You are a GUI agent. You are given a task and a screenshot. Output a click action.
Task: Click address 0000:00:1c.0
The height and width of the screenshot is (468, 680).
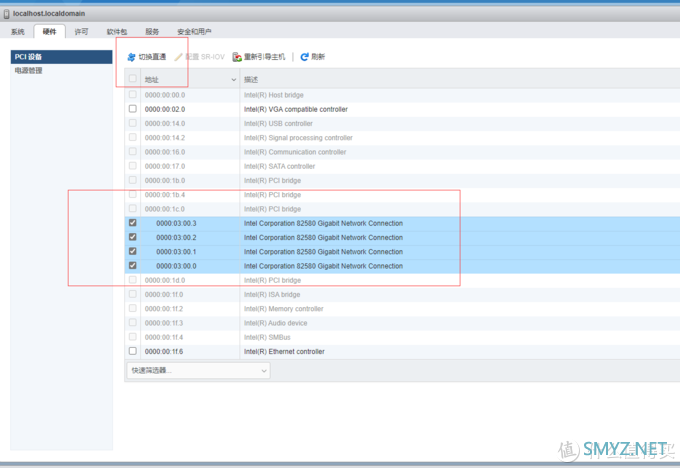165,209
